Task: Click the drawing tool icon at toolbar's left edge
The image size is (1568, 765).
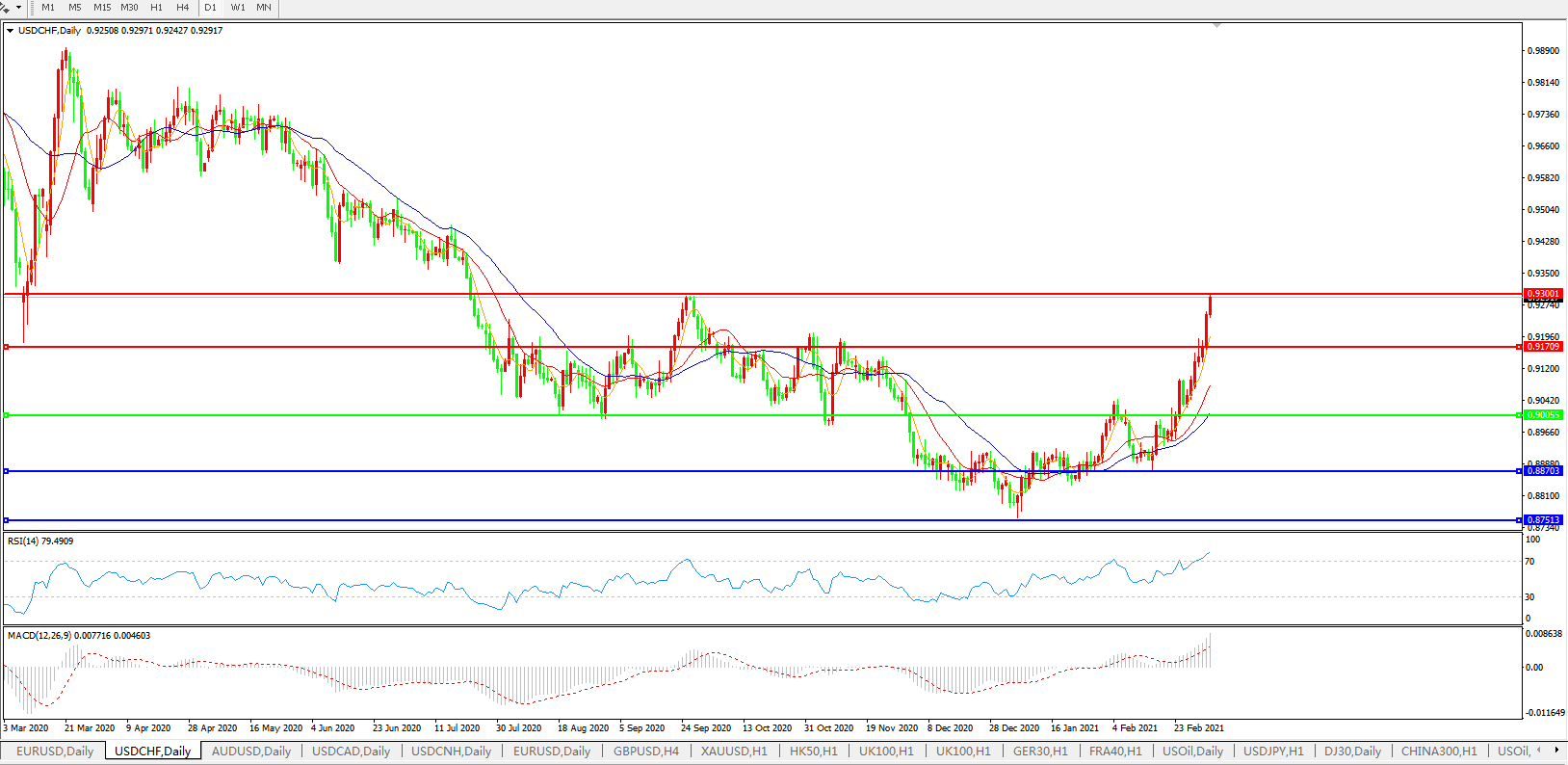Action: pyautogui.click(x=6, y=7)
